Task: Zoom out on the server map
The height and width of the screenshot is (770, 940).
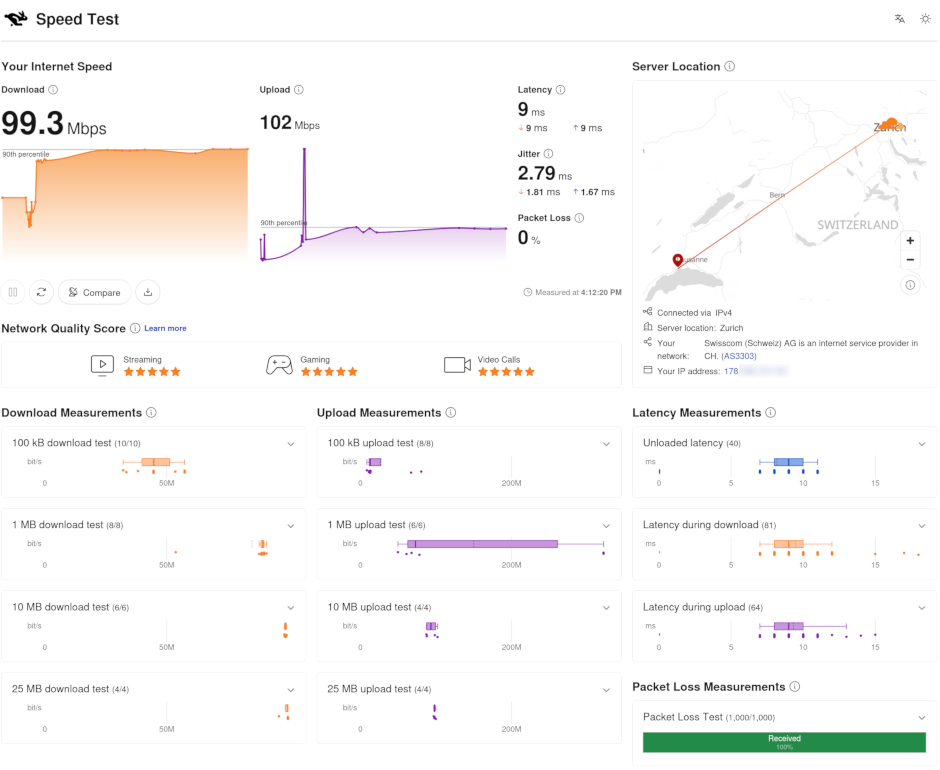Action: tap(910, 260)
